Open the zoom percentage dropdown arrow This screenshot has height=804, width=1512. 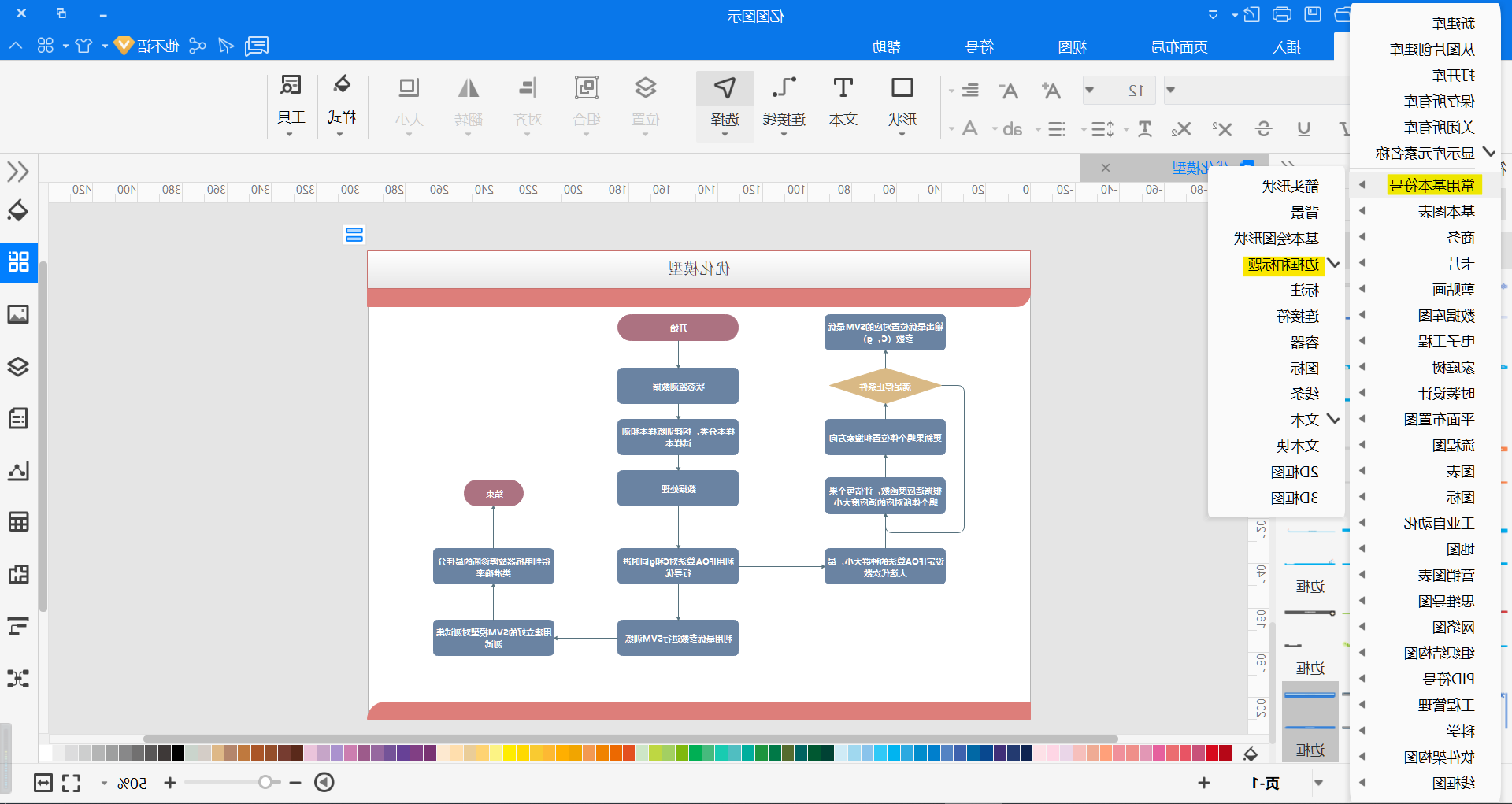(x=104, y=783)
